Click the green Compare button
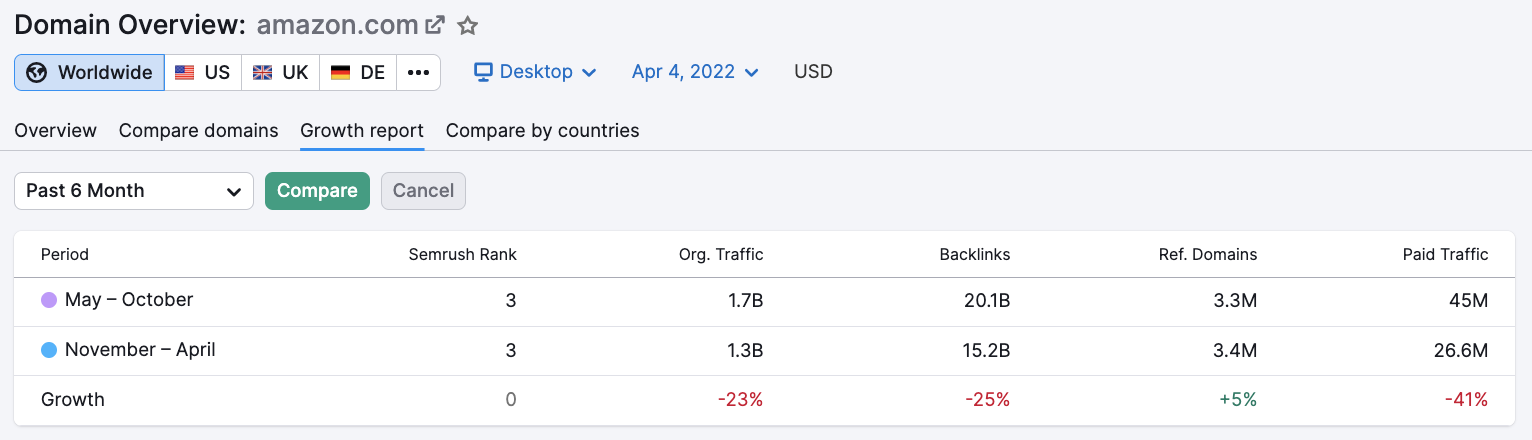The image size is (1532, 440). 317,191
